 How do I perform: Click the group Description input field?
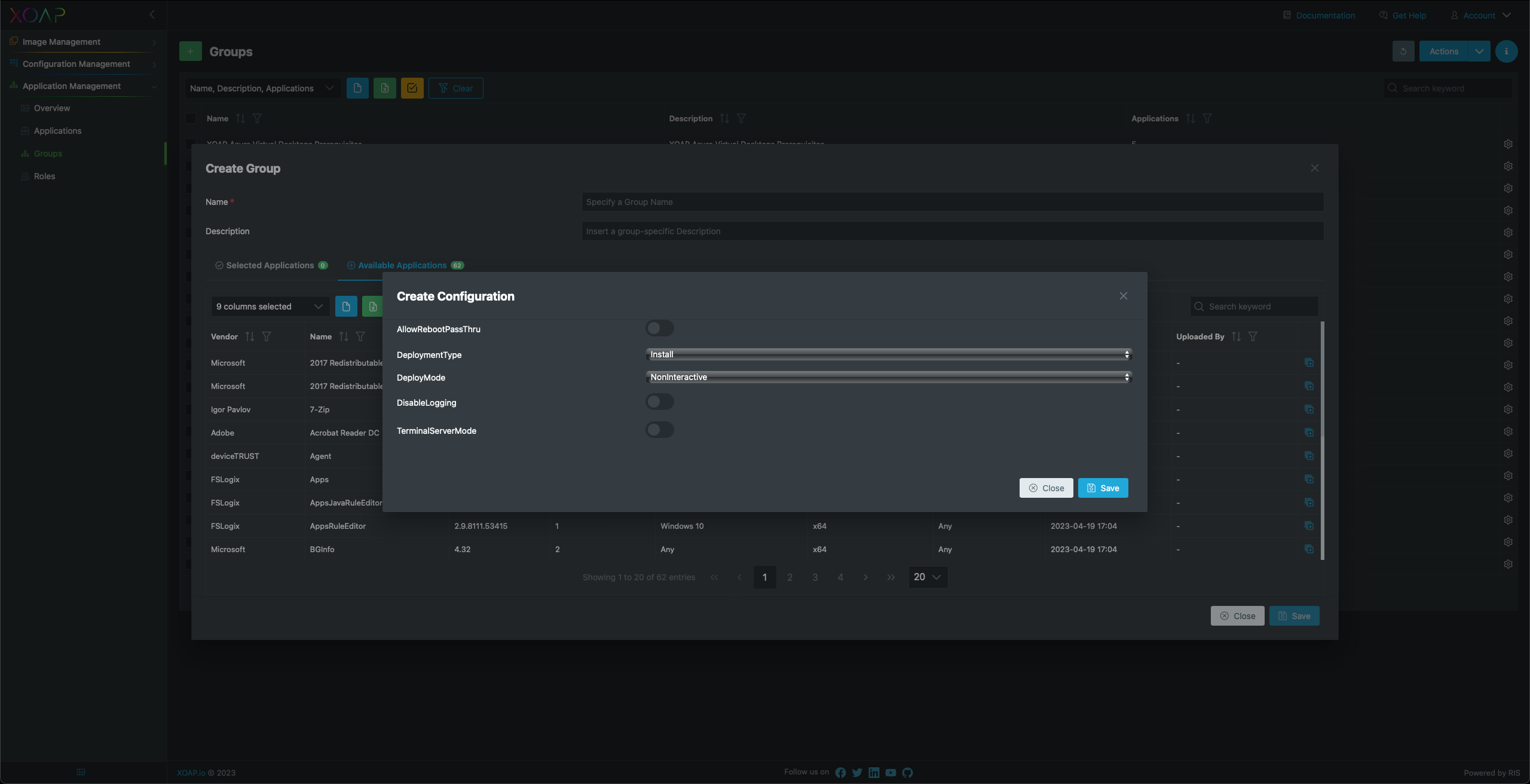[953, 231]
